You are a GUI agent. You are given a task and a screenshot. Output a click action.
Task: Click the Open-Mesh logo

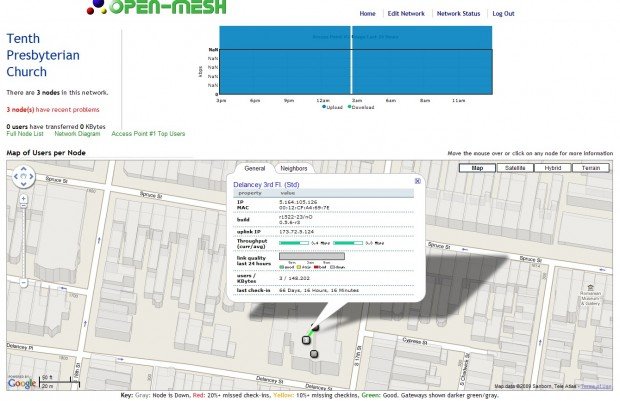pyautogui.click(x=157, y=7)
